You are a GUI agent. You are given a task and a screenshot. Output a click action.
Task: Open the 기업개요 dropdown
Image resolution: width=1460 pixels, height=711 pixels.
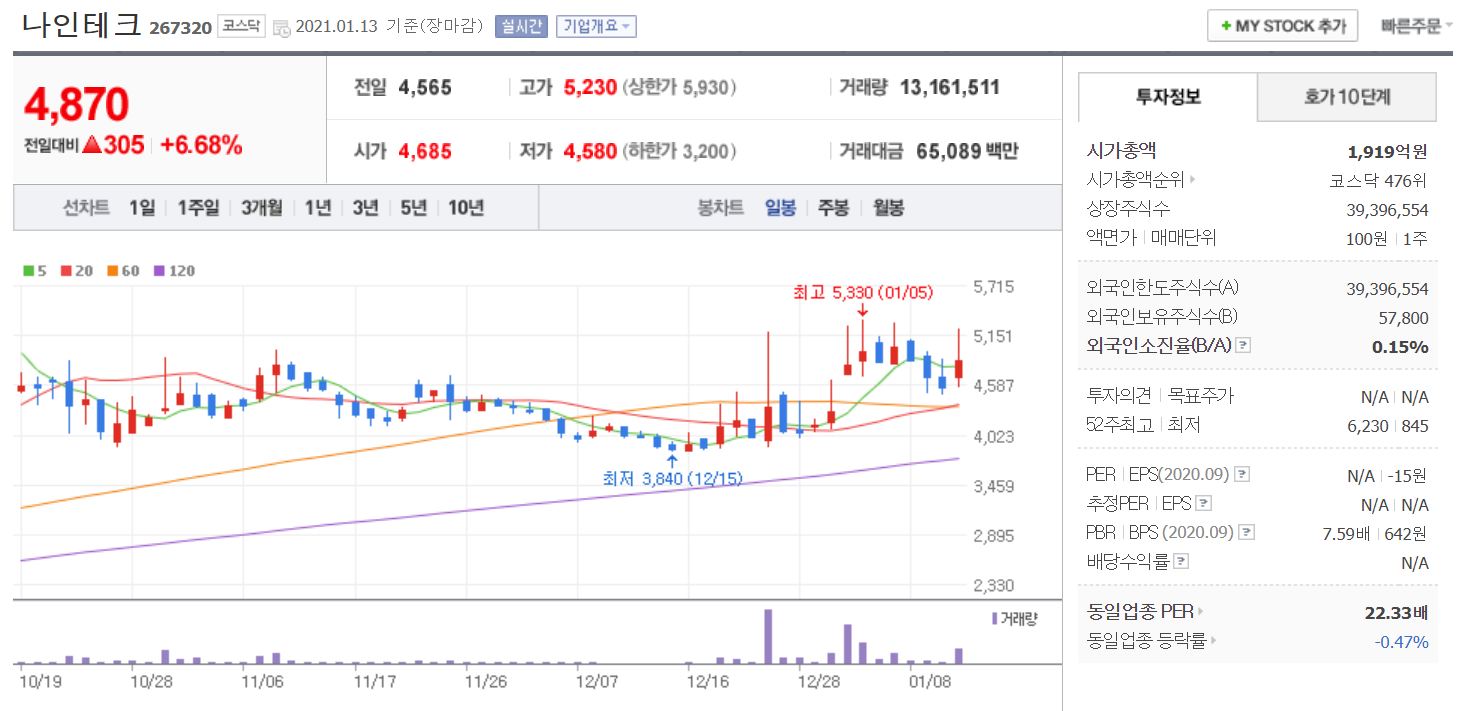596,27
